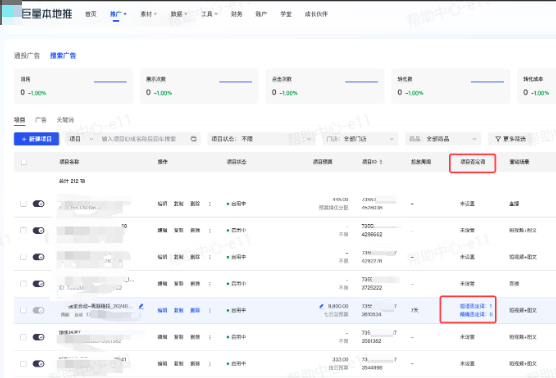Viewport: 556px width, 378px height.
Task: Click 复制 for project ID ending 4288662
Action: click(x=178, y=230)
